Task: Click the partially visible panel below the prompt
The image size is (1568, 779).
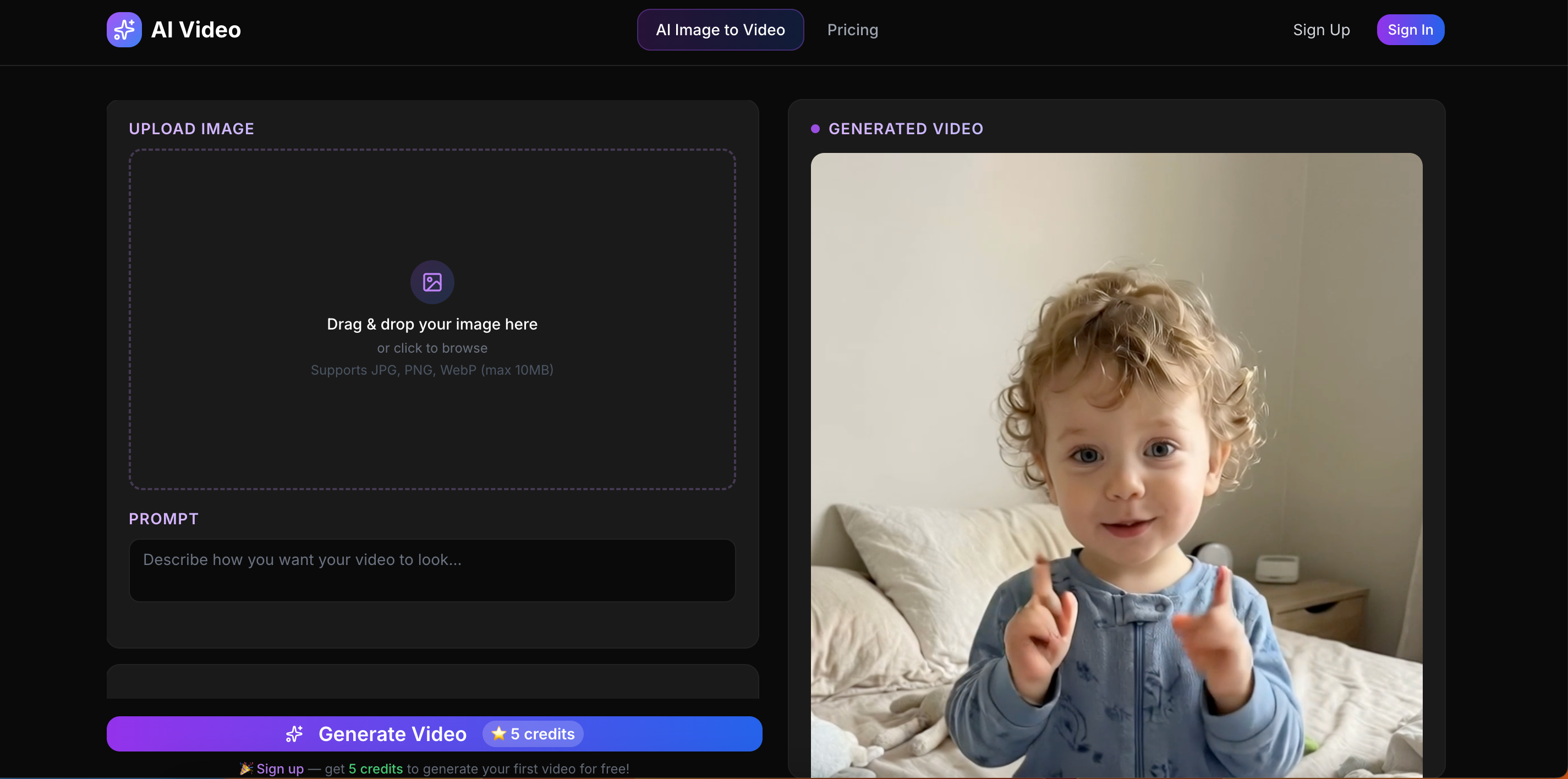Action: (432, 682)
